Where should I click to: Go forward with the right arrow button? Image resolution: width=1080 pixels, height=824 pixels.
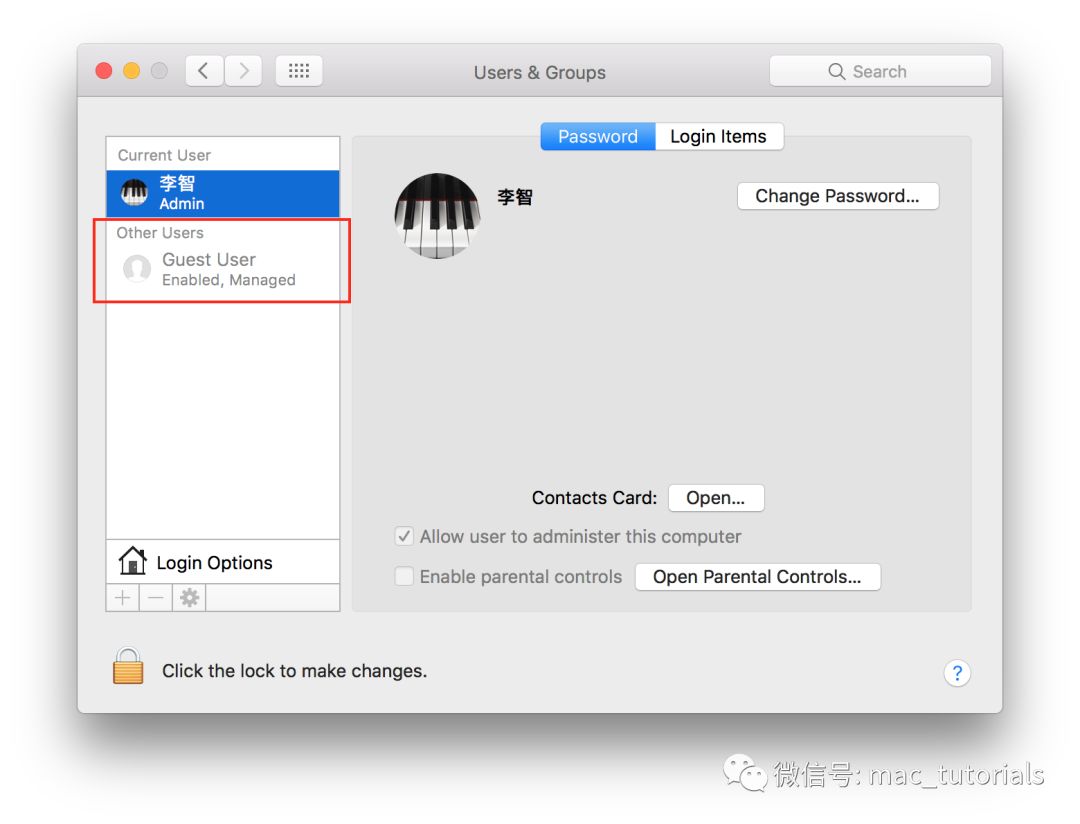(x=243, y=71)
